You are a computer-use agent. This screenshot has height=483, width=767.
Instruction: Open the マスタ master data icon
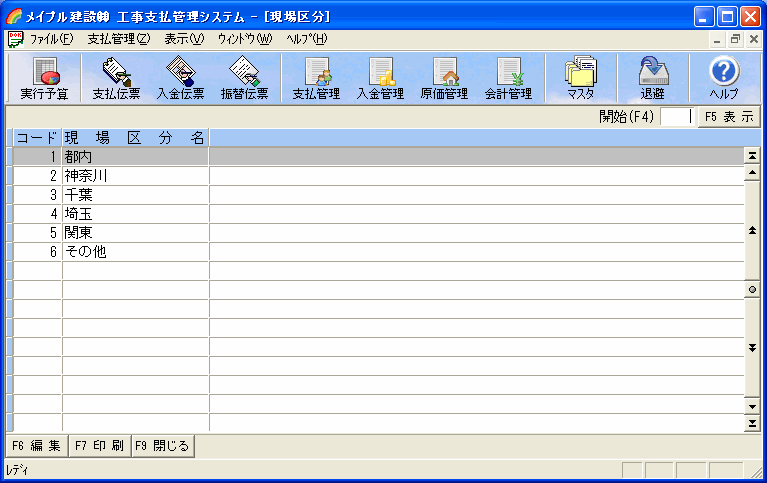tap(580, 78)
